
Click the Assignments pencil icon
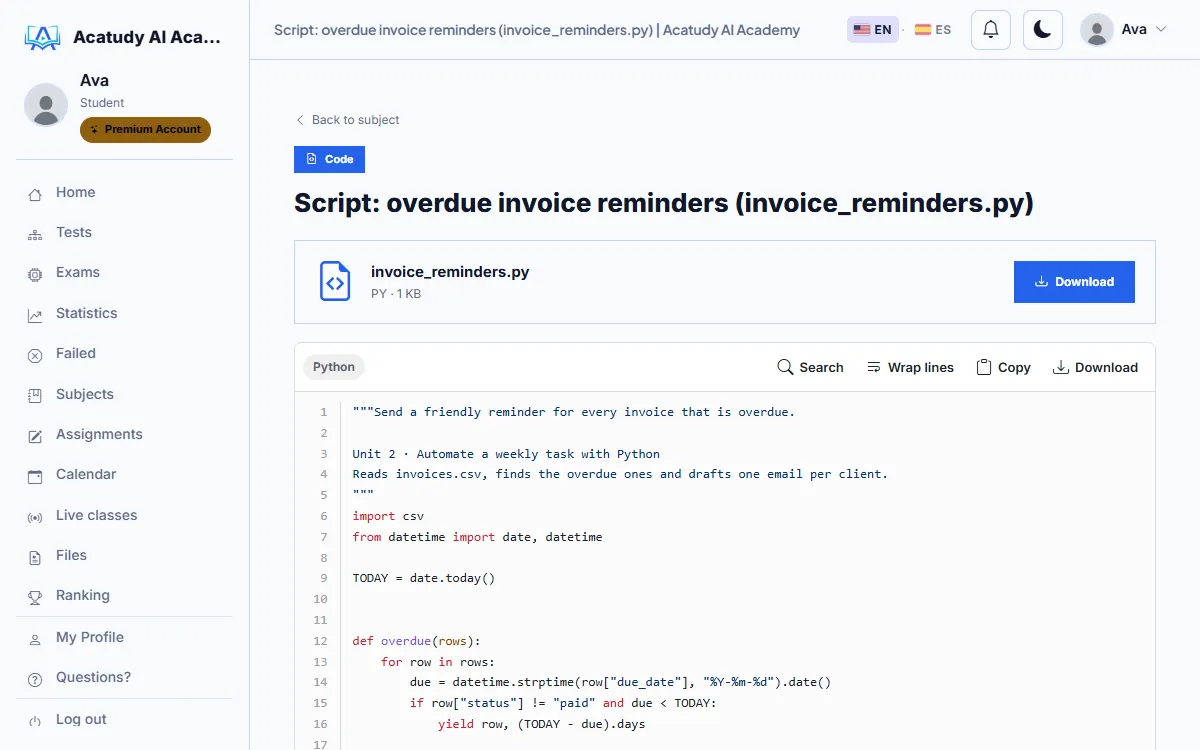(x=35, y=436)
